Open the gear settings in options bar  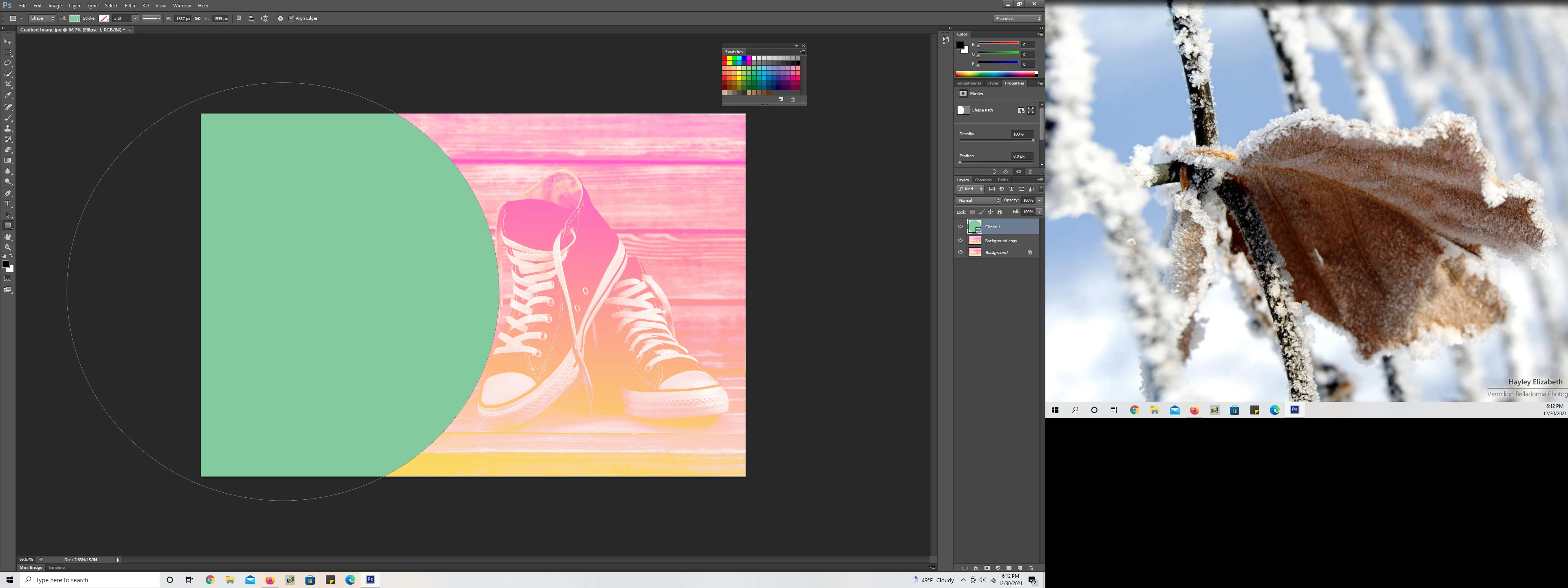click(x=281, y=18)
